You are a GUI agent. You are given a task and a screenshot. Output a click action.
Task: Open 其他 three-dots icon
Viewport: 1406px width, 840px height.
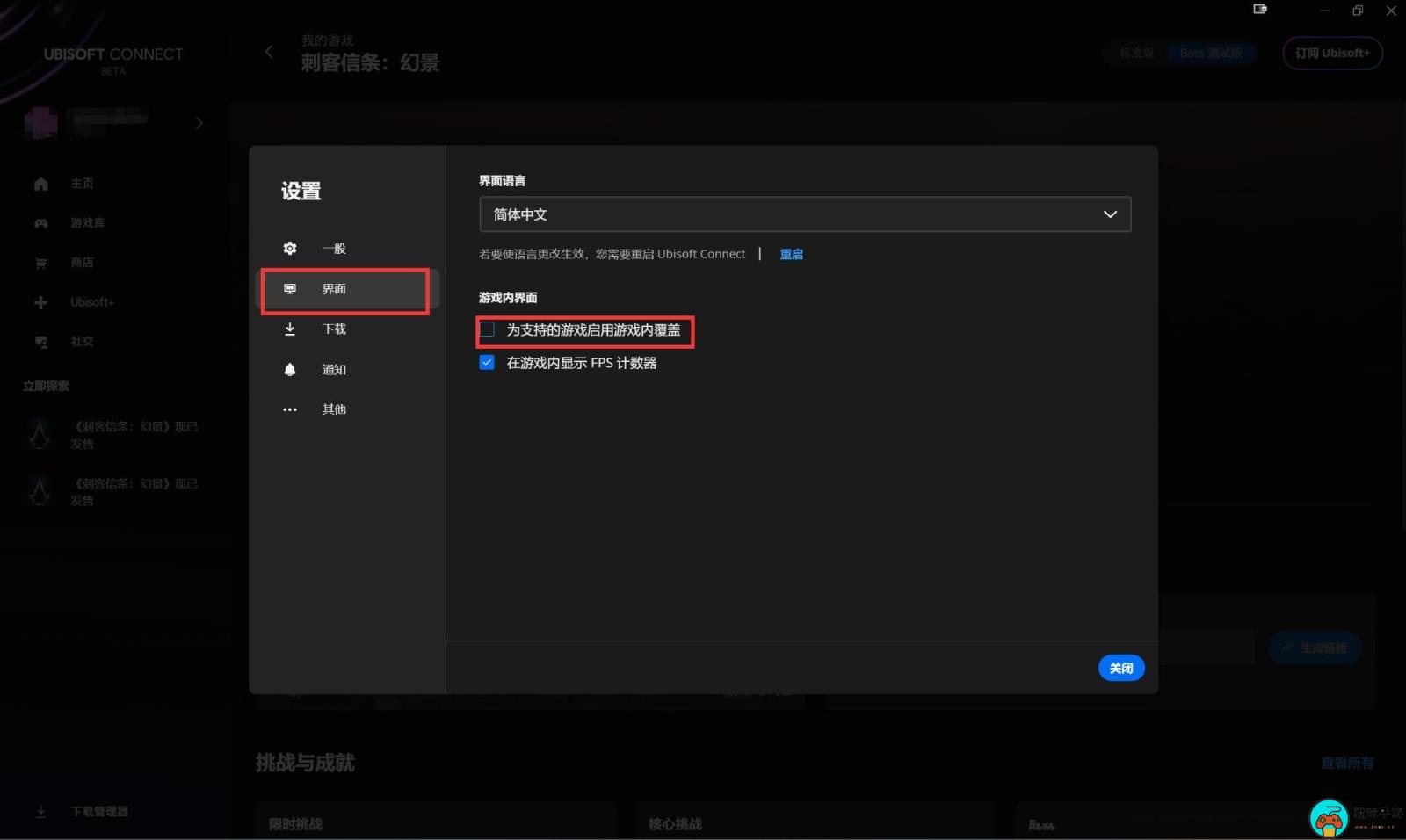[x=290, y=409]
